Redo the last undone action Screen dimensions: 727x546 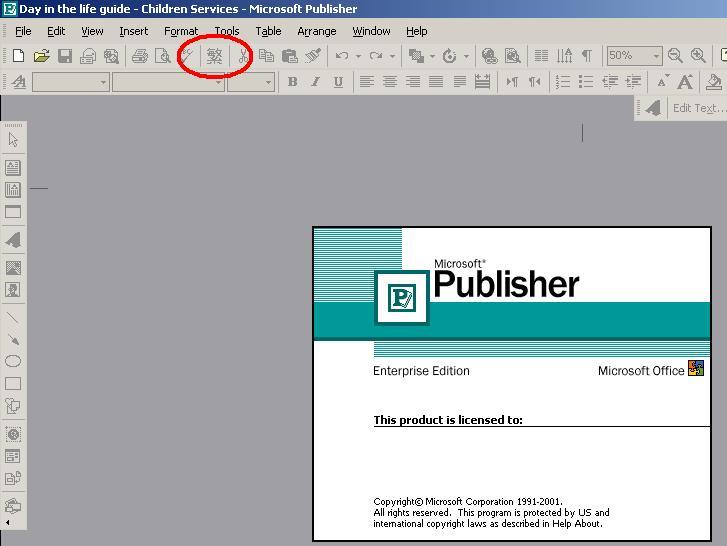tap(376, 56)
